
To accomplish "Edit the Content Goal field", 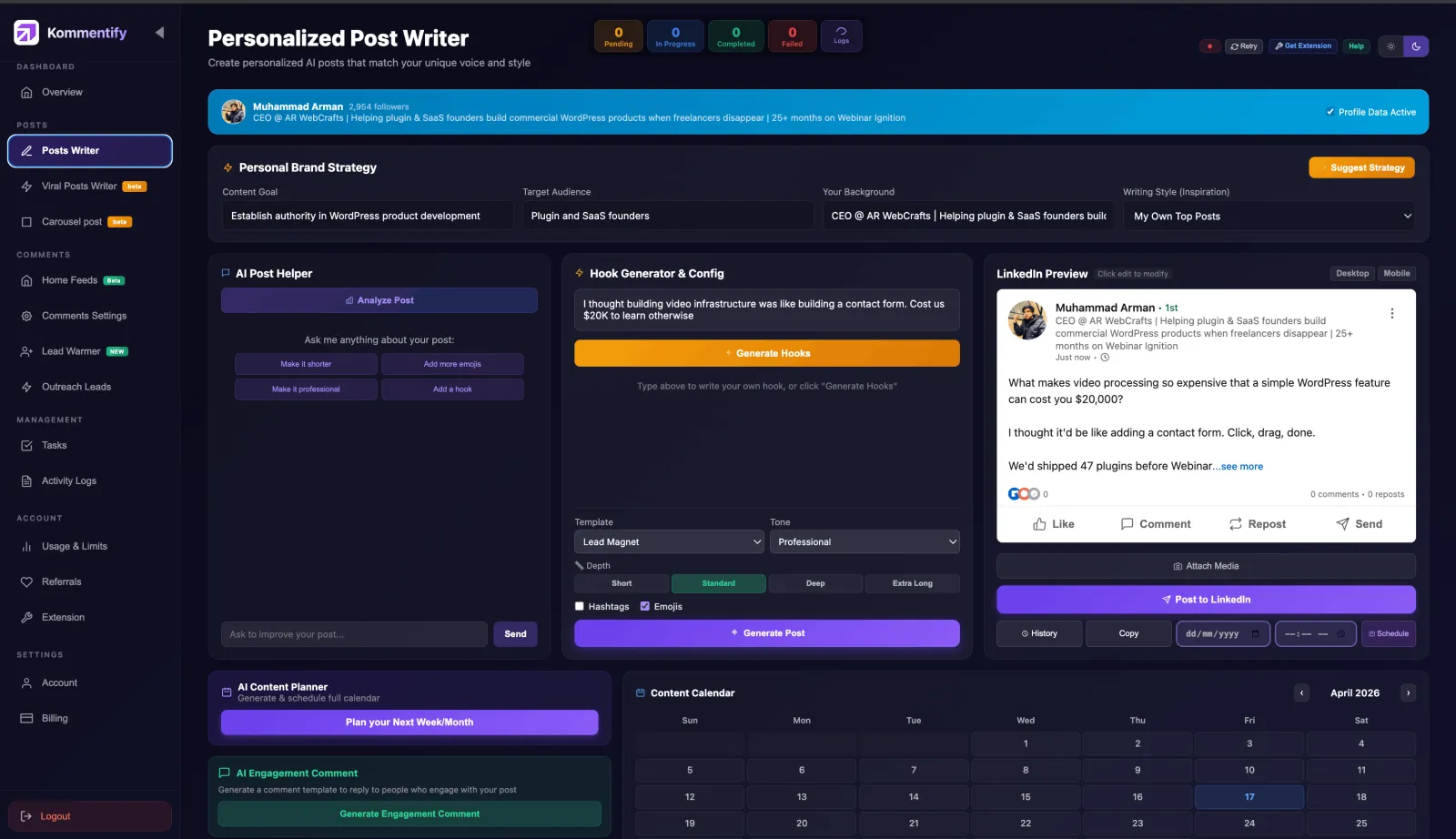I will coord(368,216).
